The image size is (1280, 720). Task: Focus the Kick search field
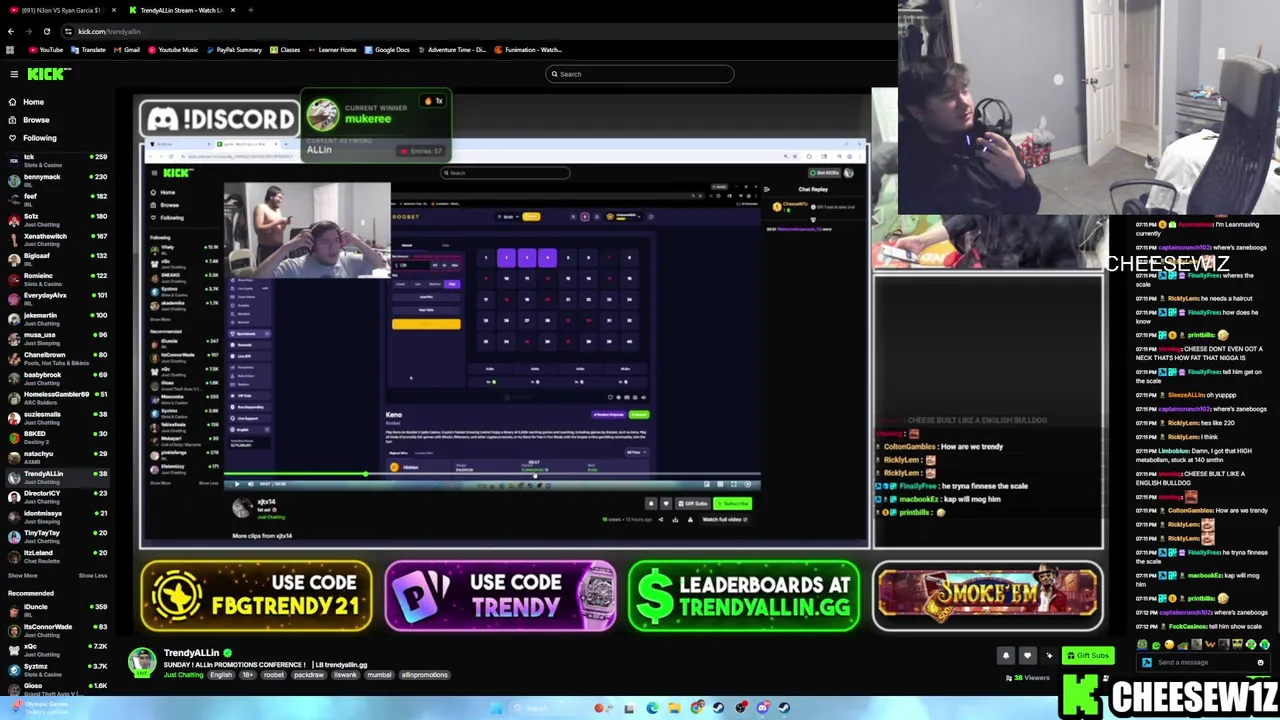click(640, 74)
